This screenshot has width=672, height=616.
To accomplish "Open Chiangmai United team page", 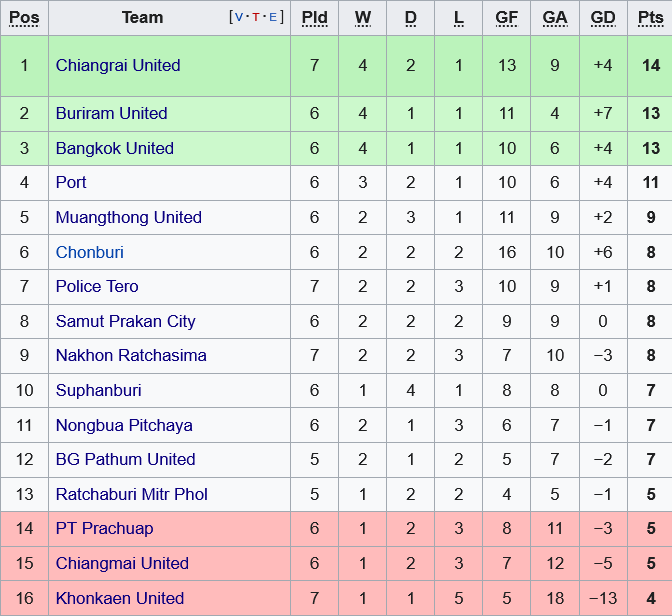I will 122,563.
